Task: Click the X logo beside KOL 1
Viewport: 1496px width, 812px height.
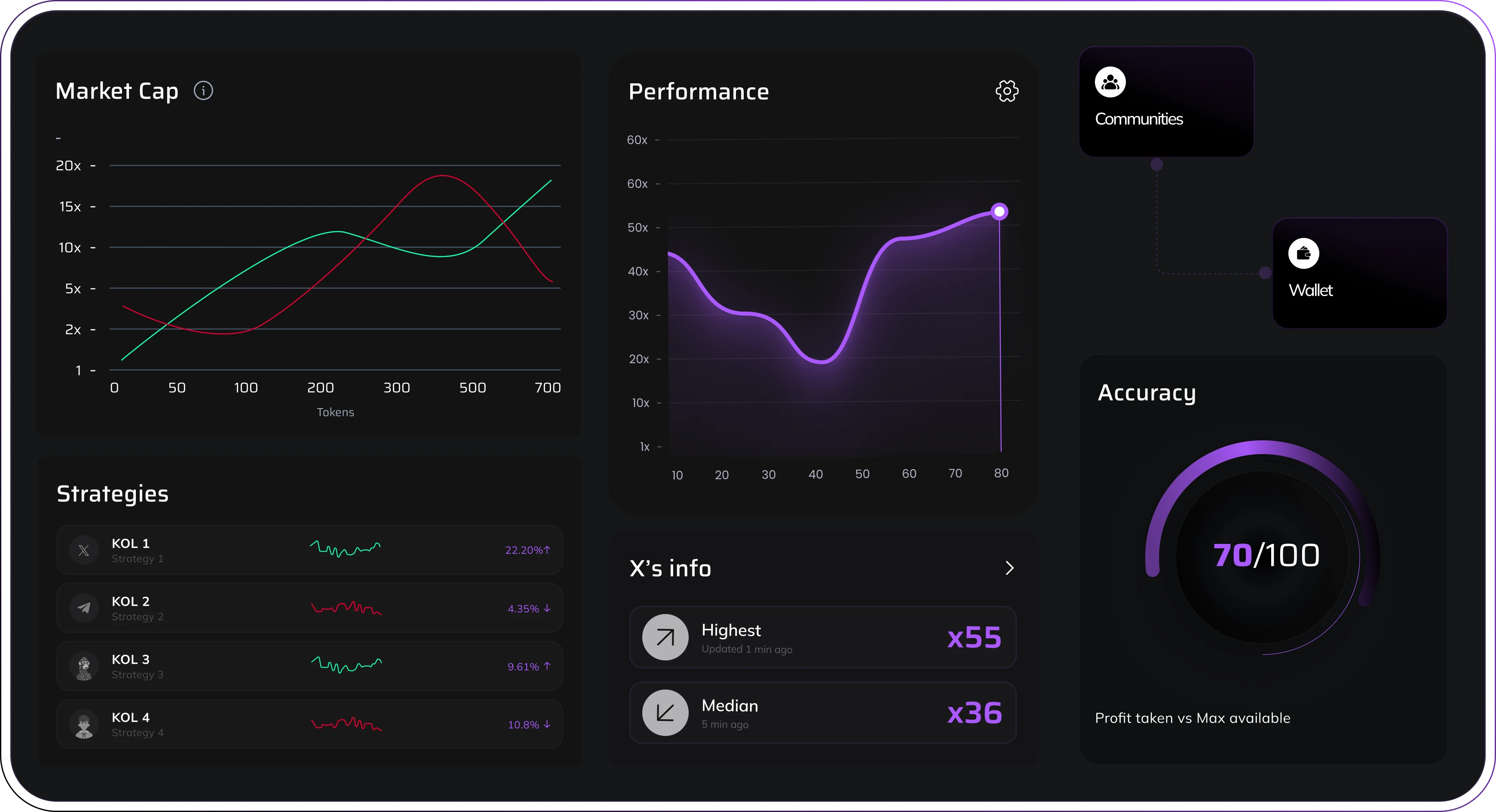Action: point(84,550)
